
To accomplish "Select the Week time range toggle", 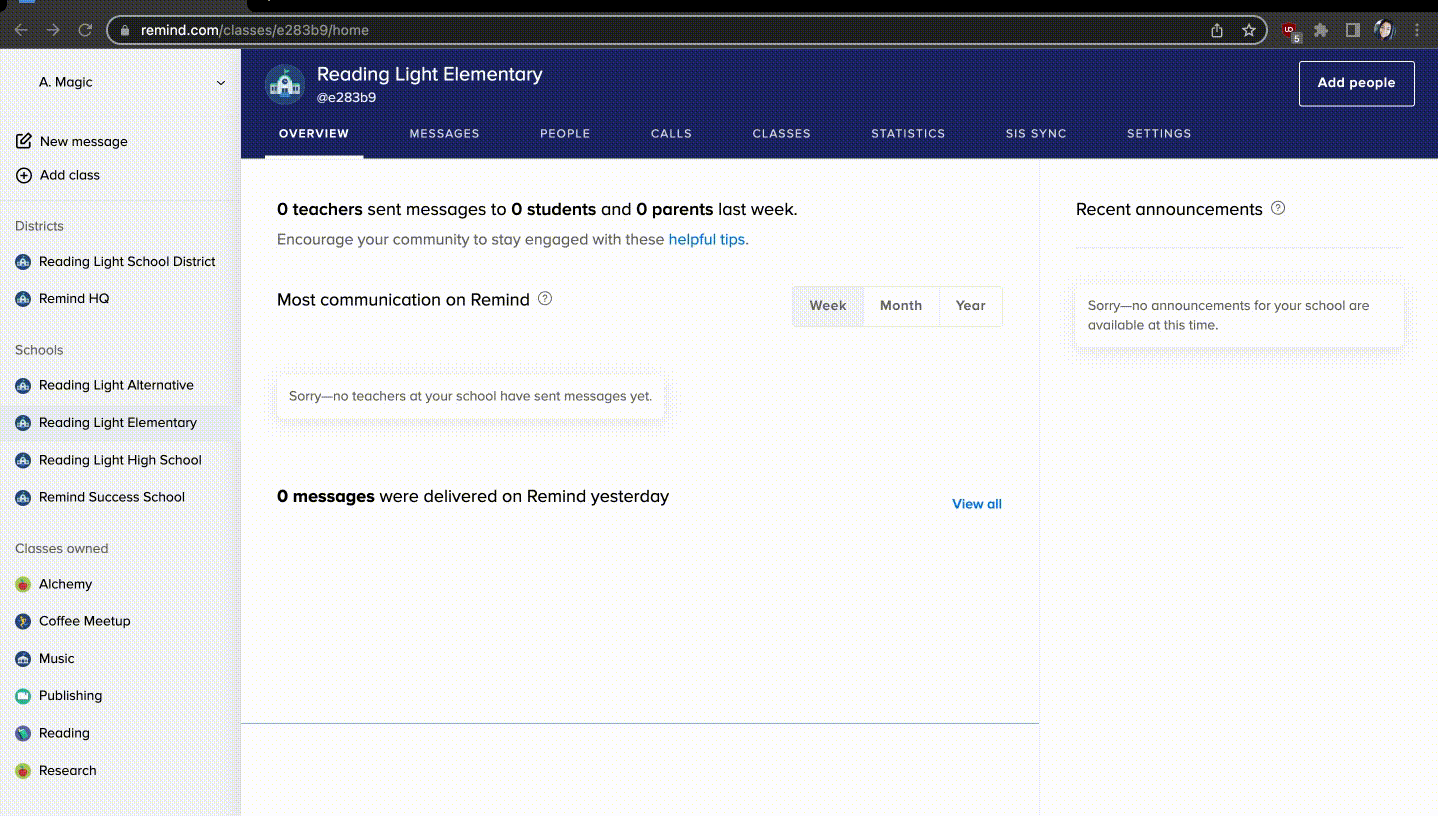I will [x=828, y=306].
